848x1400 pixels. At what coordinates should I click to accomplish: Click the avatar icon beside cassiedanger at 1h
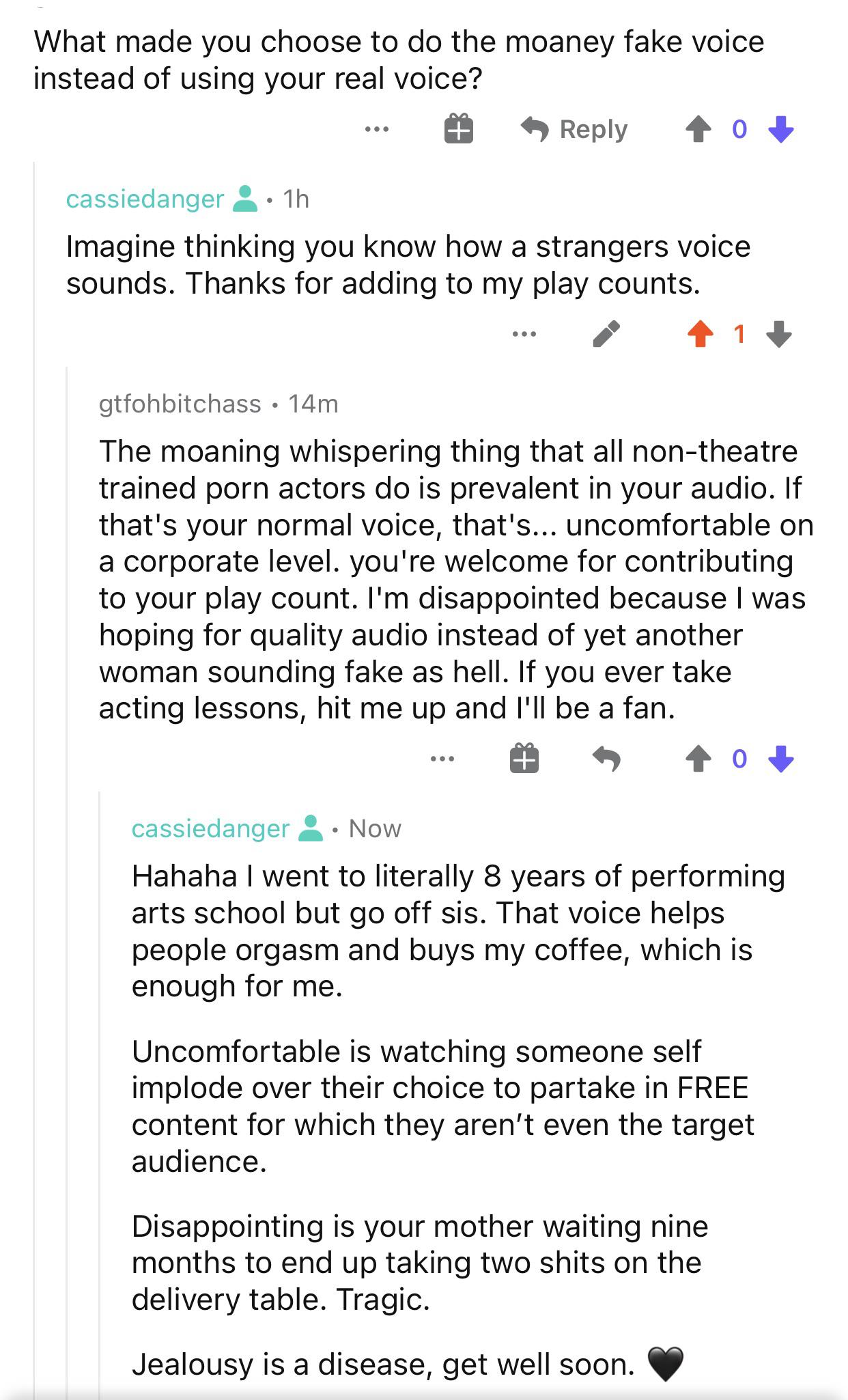click(x=245, y=199)
